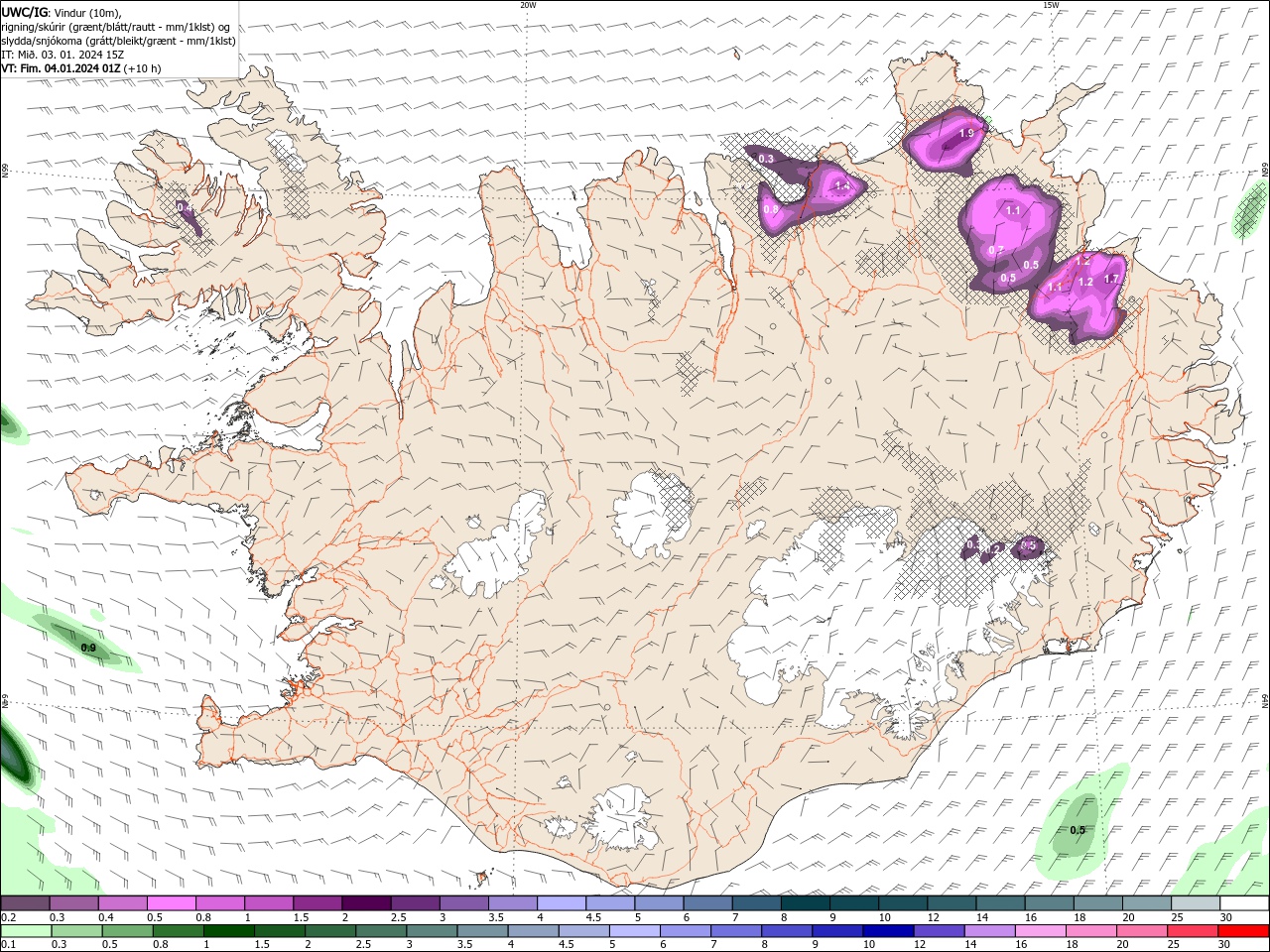Select the bright red swatch labeled 30 in lower legend
1270x952 pixels.
click(1242, 931)
